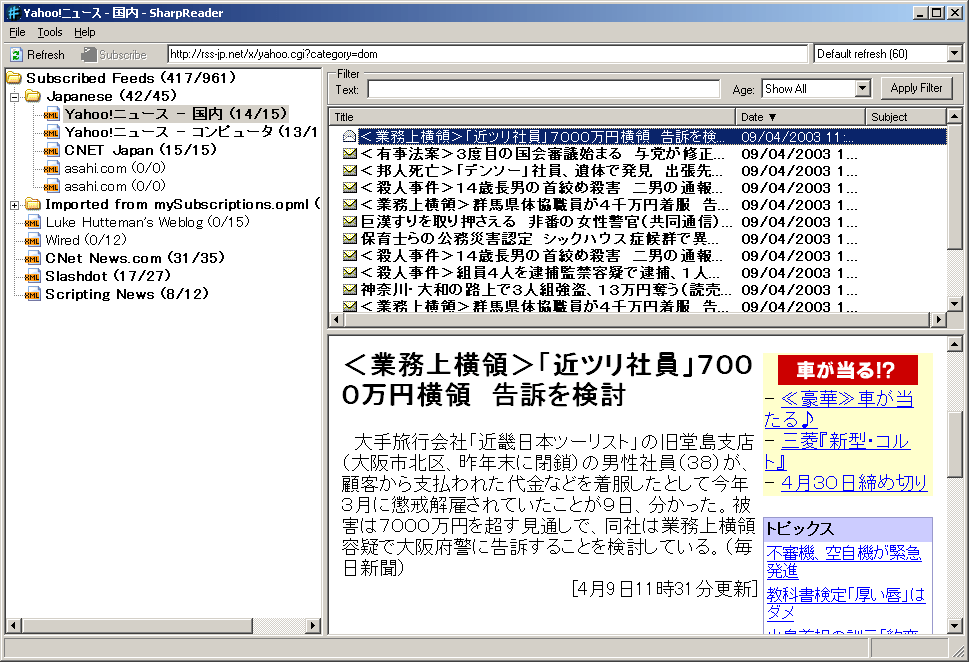Viewport: 969px width, 662px height.
Task: Select the Scripting News (8/12) feed
Action: click(x=127, y=294)
